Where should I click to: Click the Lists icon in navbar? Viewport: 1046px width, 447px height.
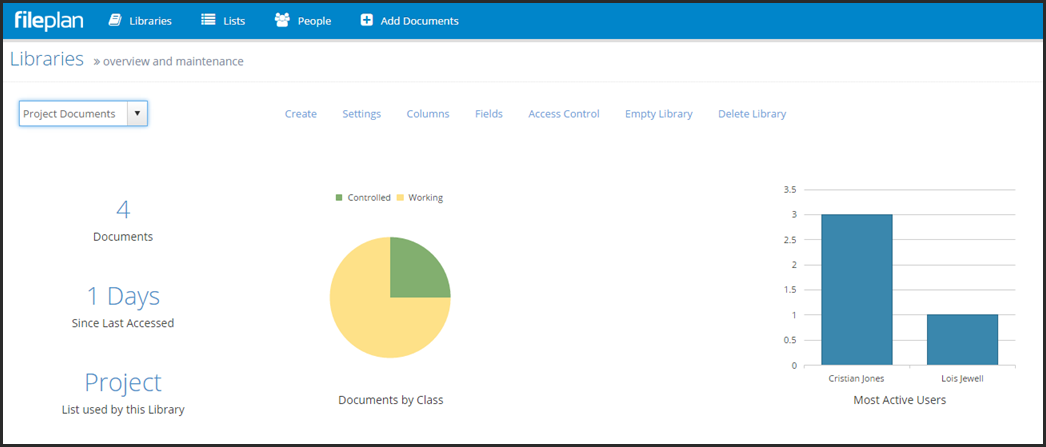pyautogui.click(x=208, y=21)
